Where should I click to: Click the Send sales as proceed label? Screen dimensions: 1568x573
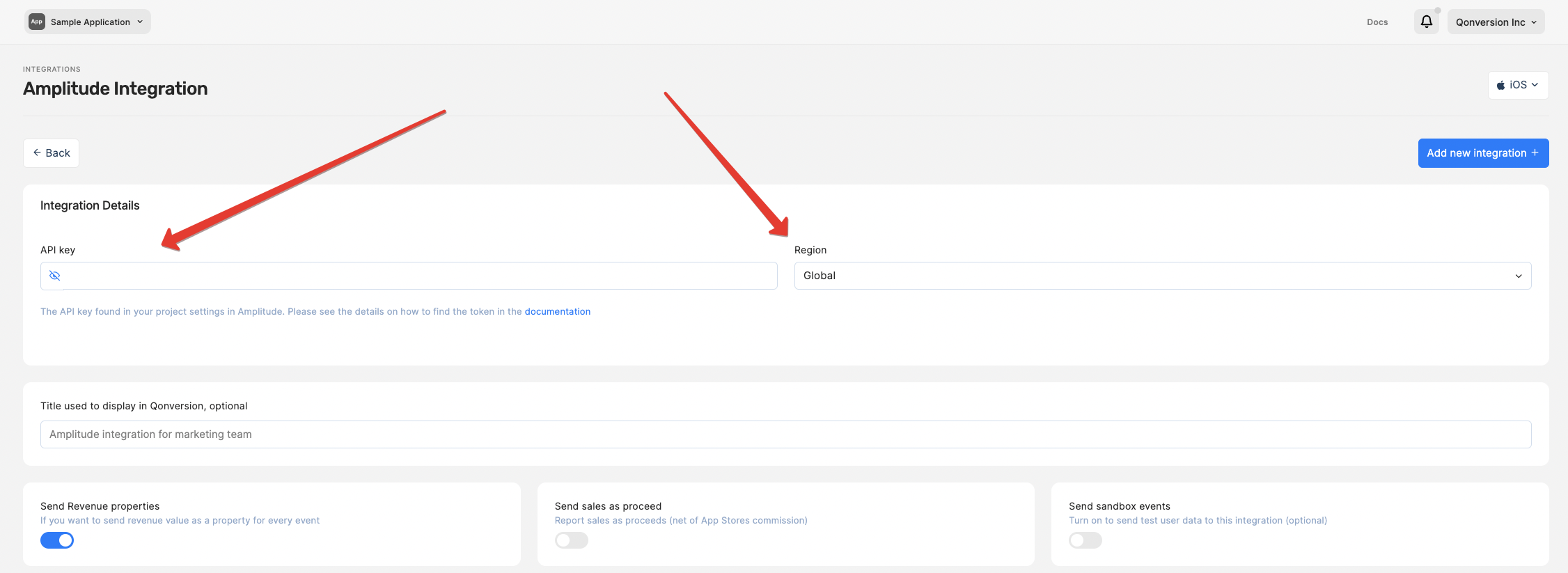(x=608, y=506)
